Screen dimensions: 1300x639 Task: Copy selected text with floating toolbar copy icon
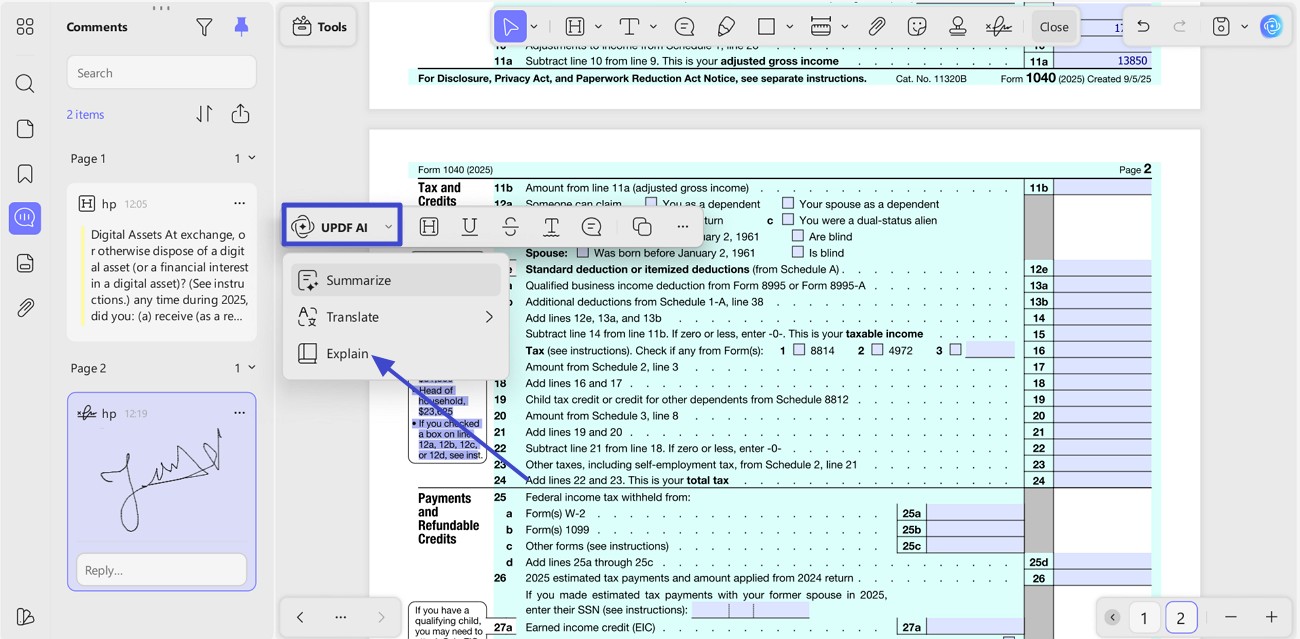point(642,227)
